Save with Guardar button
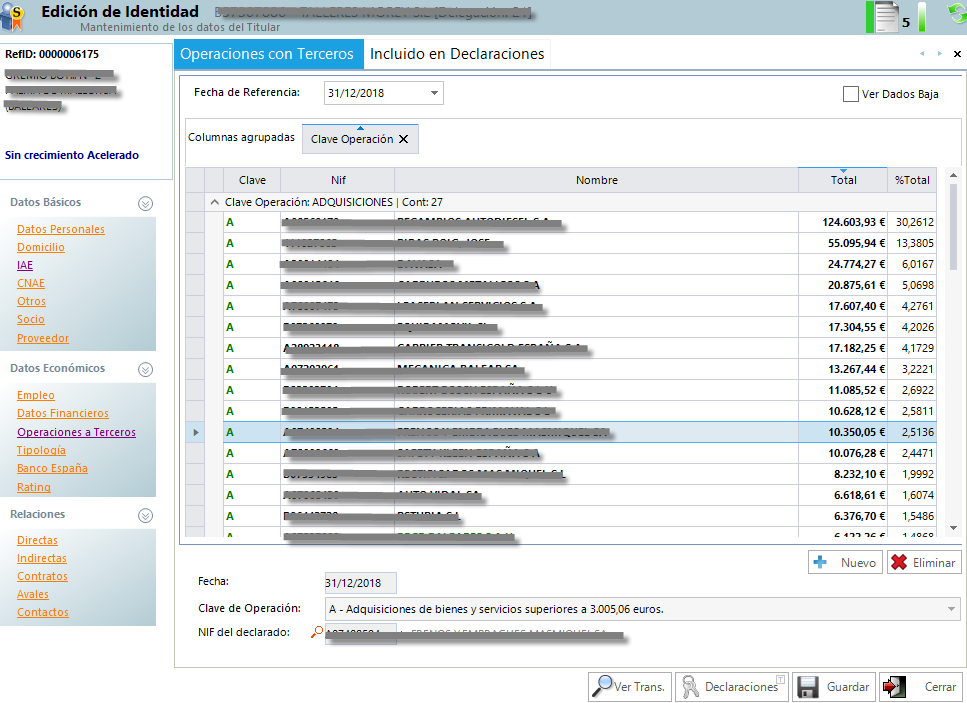 (x=834, y=686)
